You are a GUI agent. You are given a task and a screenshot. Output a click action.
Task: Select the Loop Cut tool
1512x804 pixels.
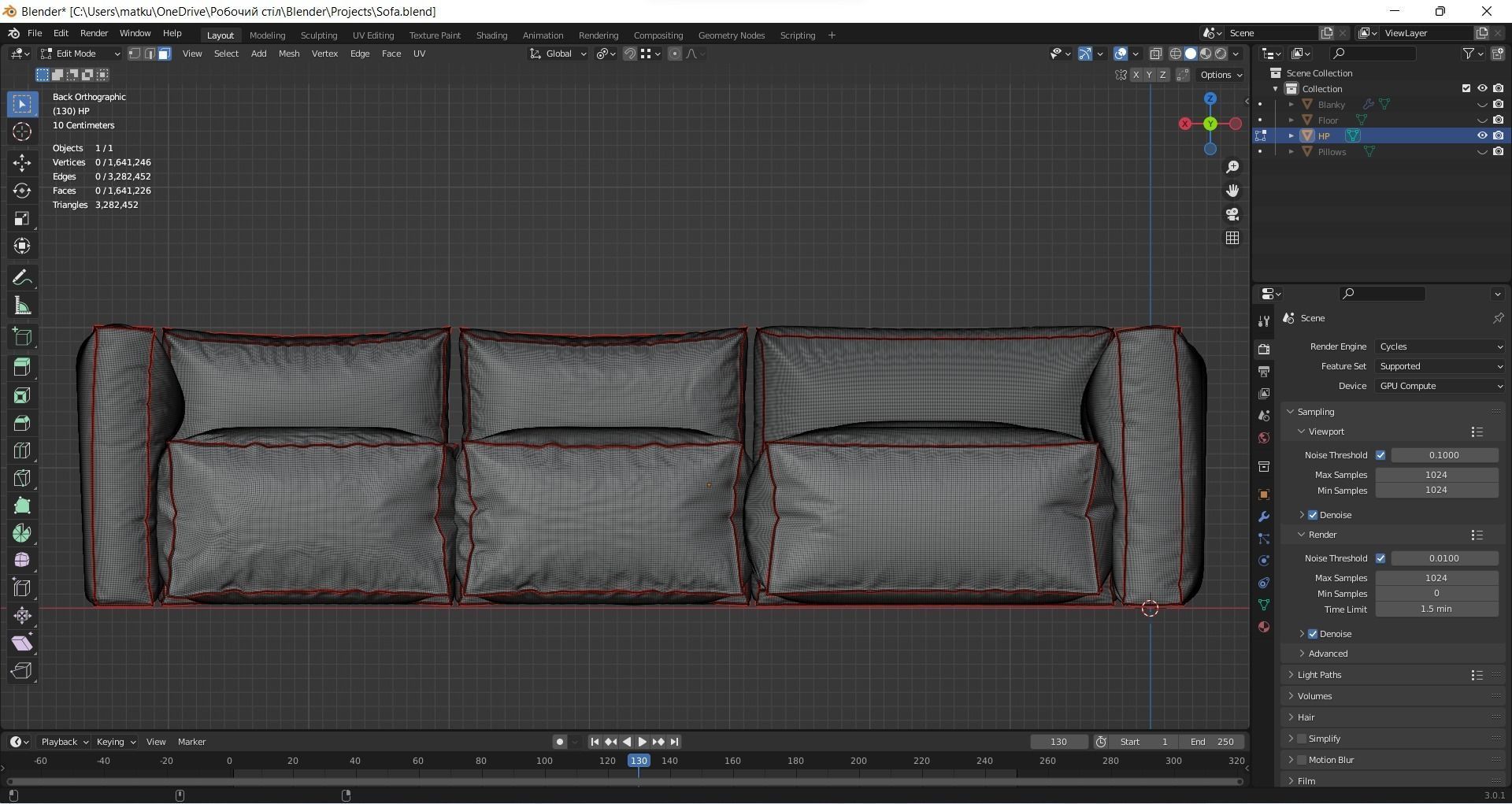pos(22,450)
